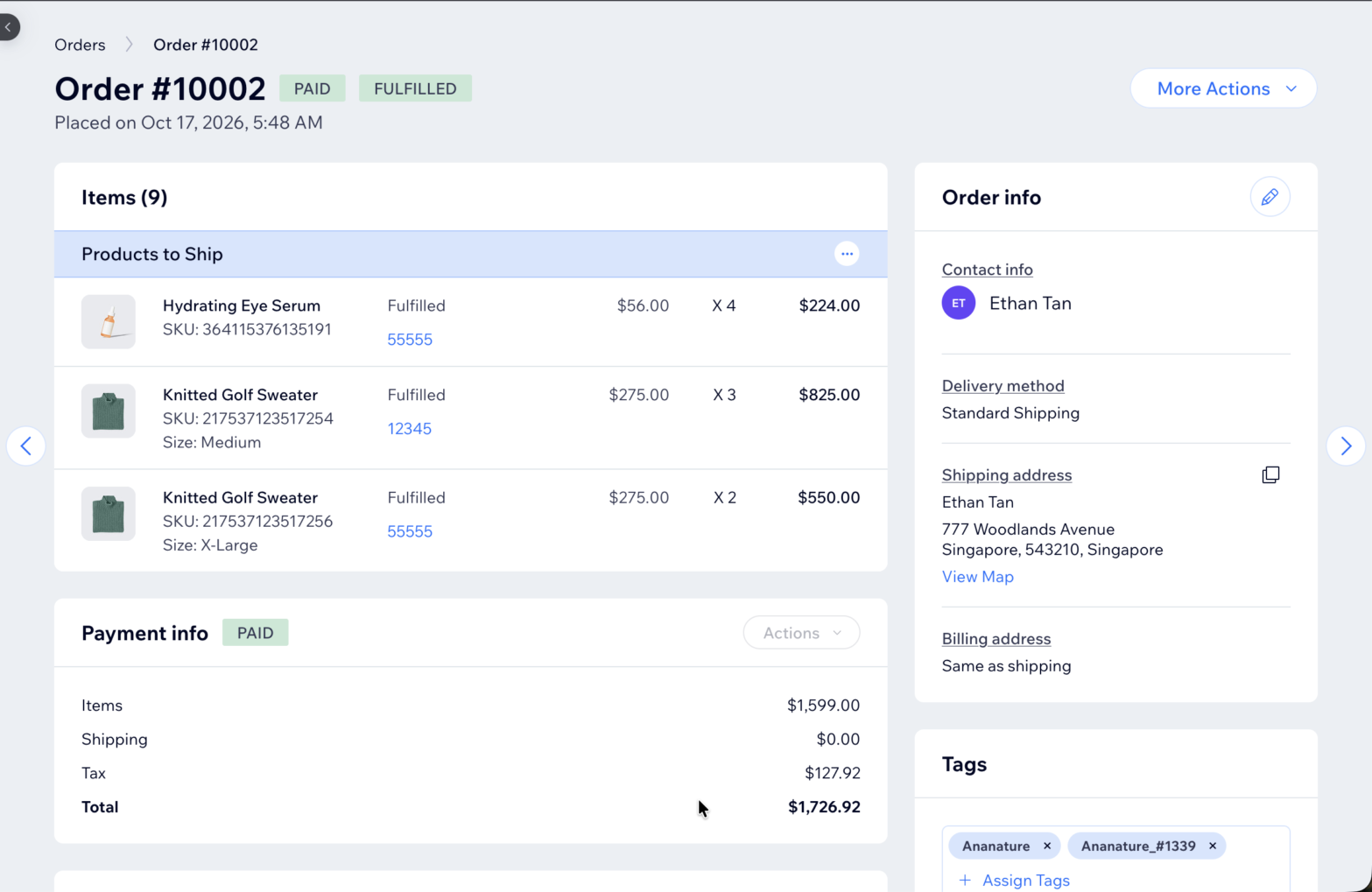Click the Items subtotal $1,599.00
This screenshot has width=1372, height=892.
pyautogui.click(x=823, y=706)
